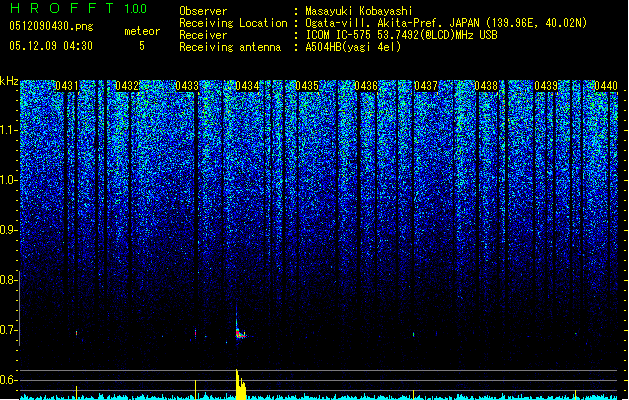629x400 pixels.
Task: Click the 0436 time marker
Action: (366, 86)
